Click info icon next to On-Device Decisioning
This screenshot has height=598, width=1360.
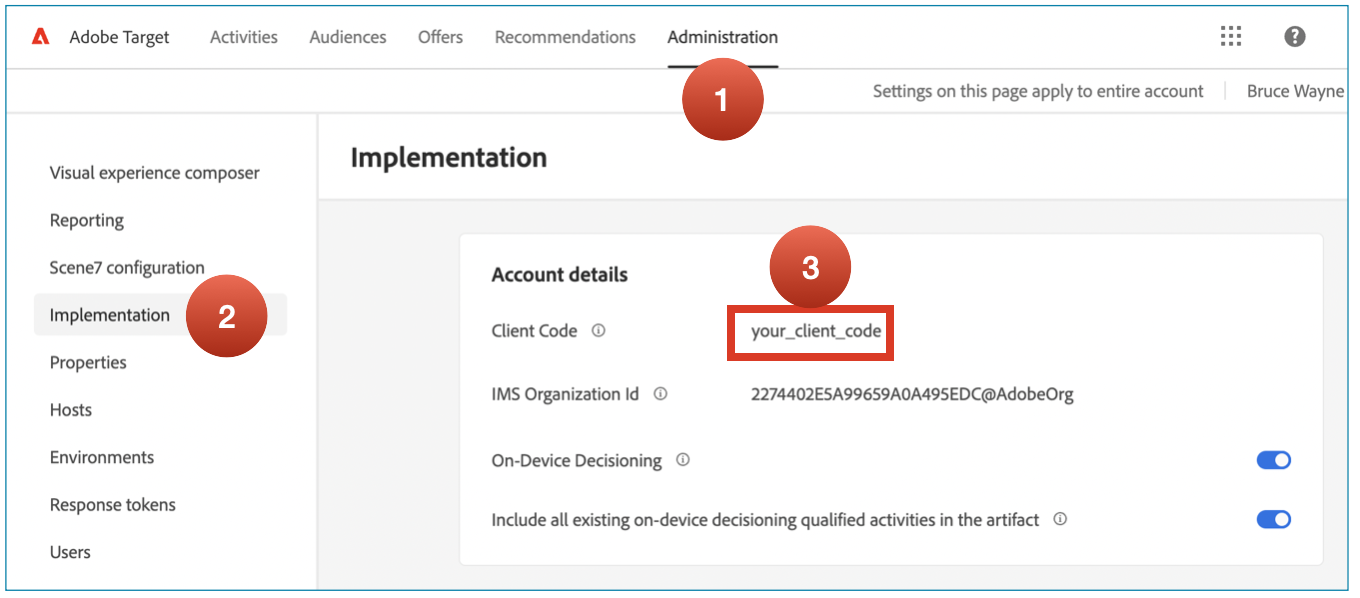[683, 460]
